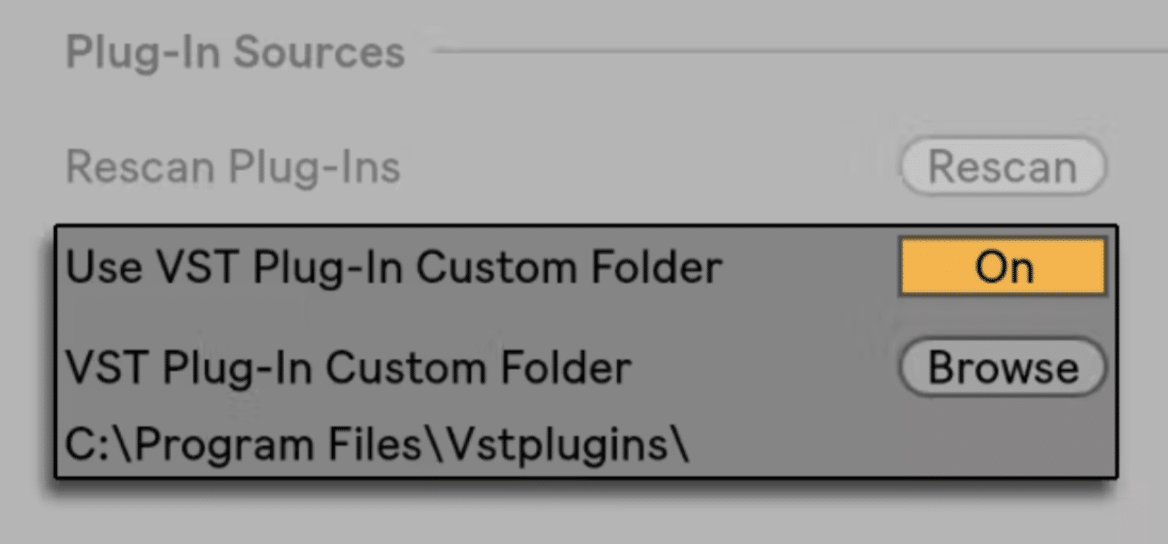Click the VST Plug-In Custom Folder label
The image size is (1168, 544).
click(349, 367)
